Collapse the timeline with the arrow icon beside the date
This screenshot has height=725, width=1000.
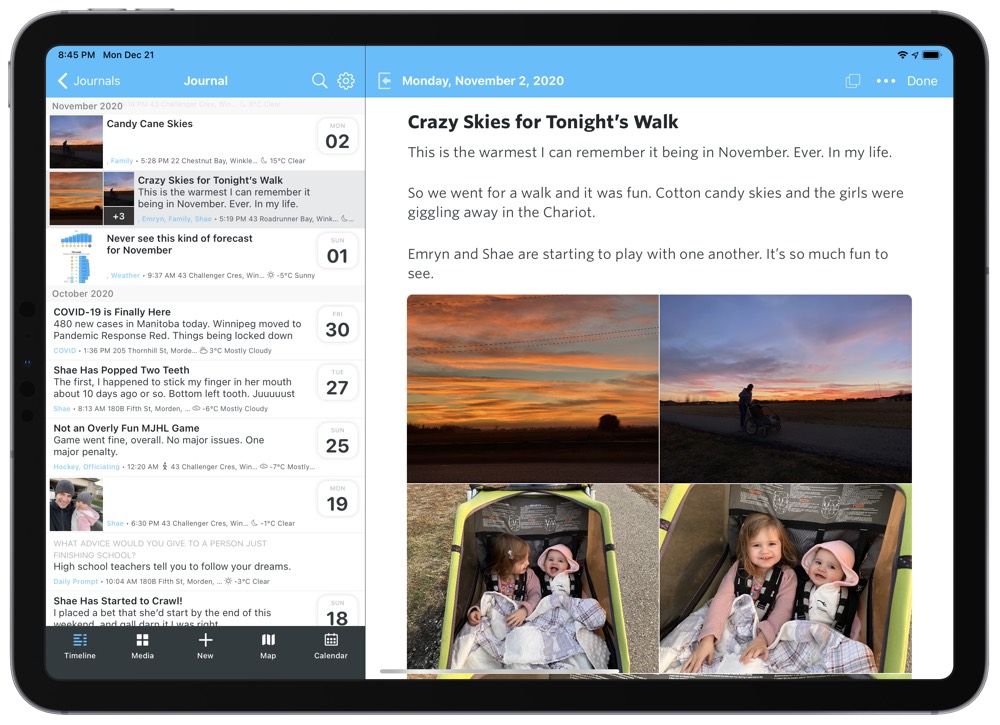387,81
